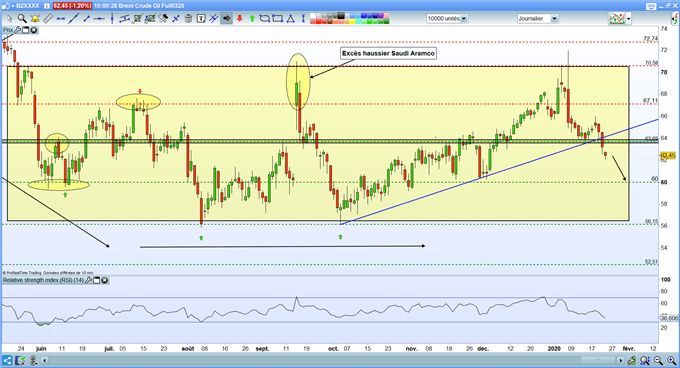Click the share icon at bottom left
Viewport: 680px width, 368px height.
pyautogui.click(x=7, y=361)
